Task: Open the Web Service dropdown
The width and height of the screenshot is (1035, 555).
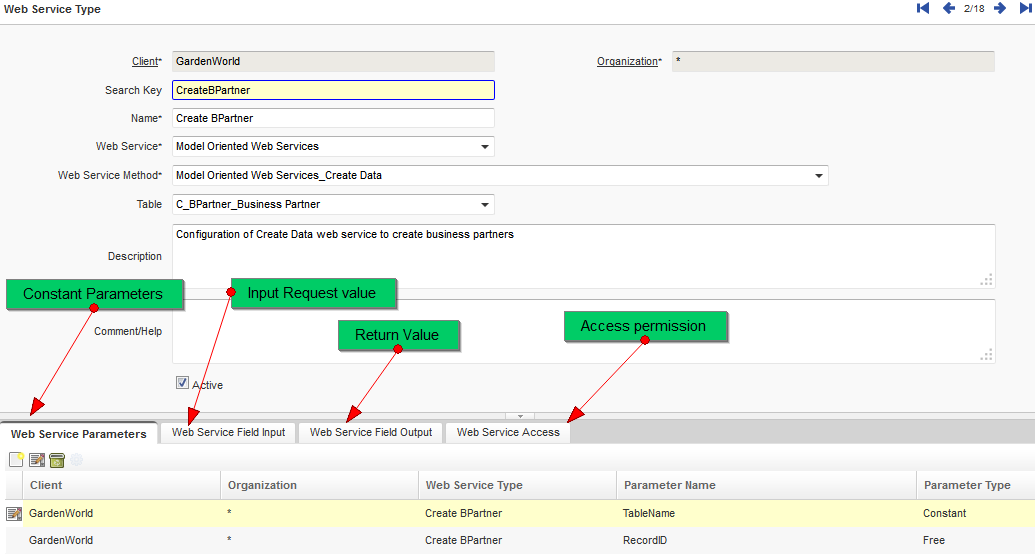Action: point(485,147)
